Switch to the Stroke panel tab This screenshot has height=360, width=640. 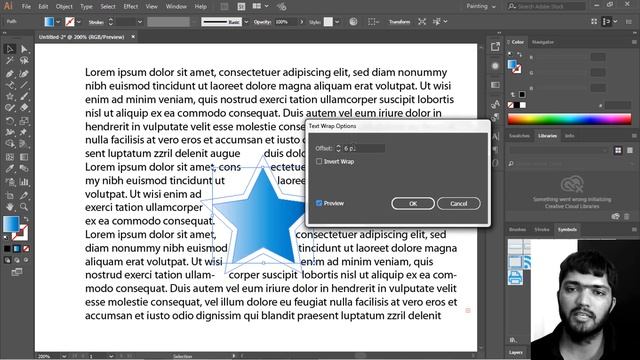tap(542, 230)
